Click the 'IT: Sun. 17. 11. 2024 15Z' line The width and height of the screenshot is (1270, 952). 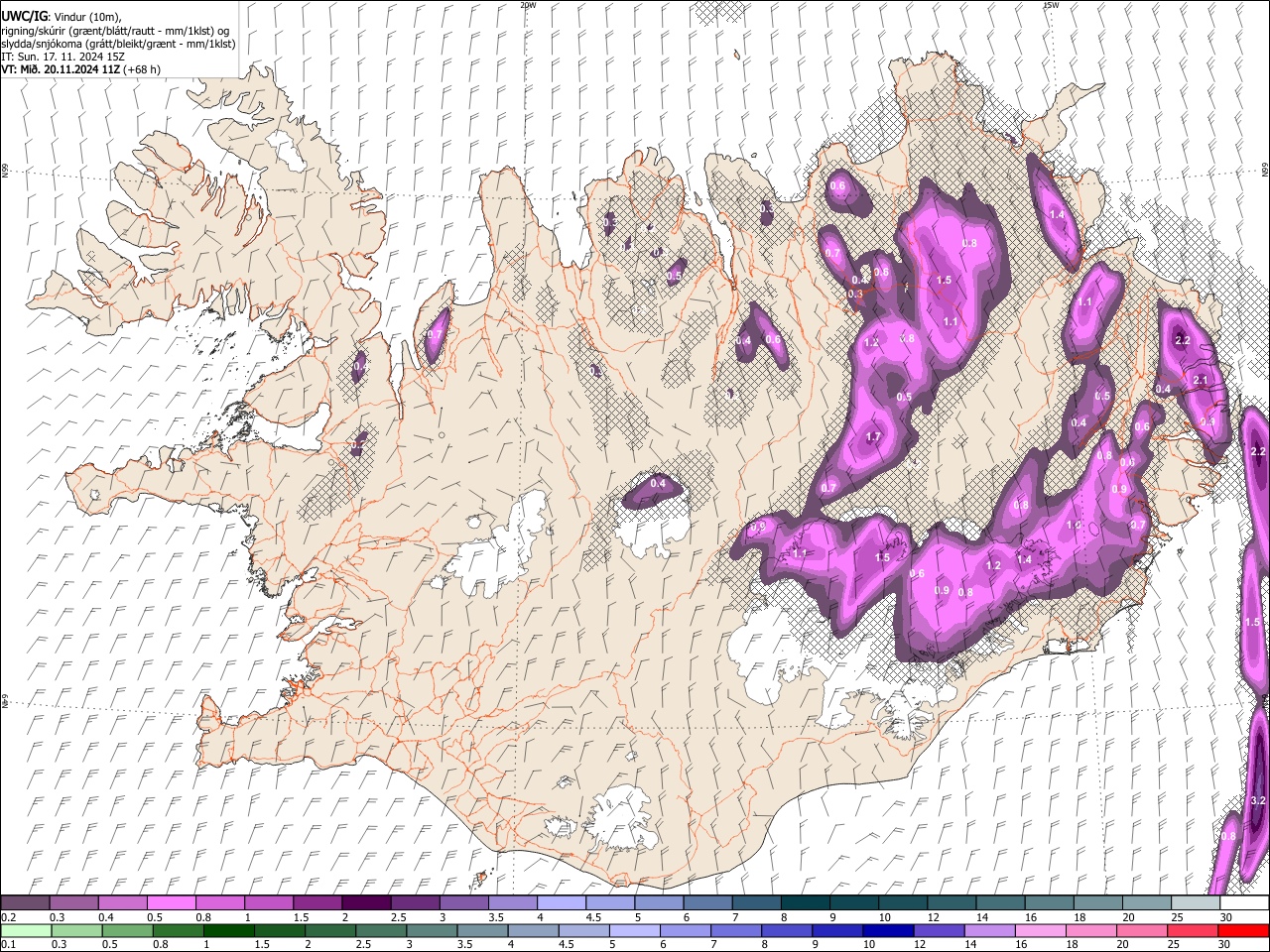point(63,57)
